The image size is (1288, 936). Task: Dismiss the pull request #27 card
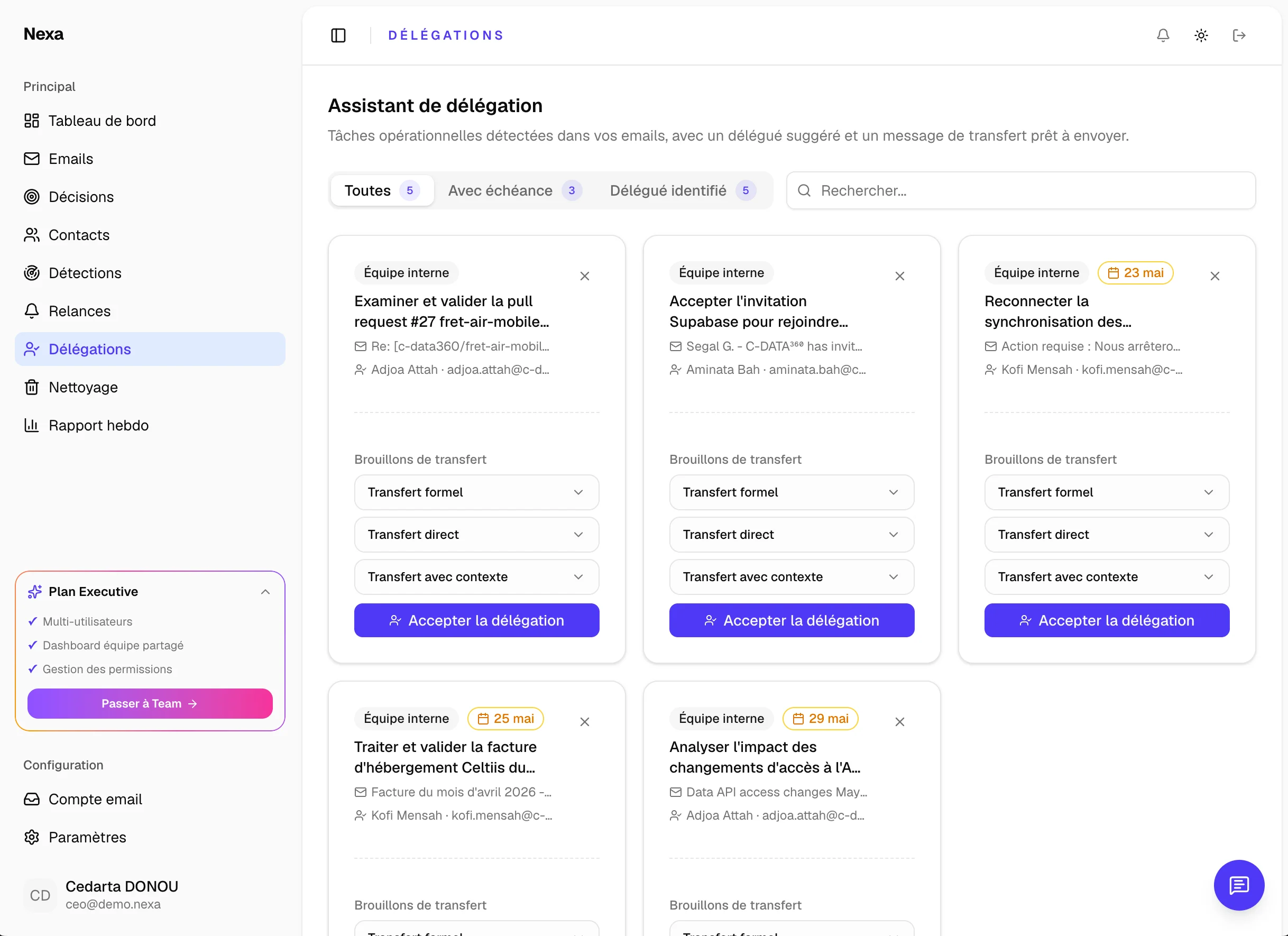click(584, 276)
